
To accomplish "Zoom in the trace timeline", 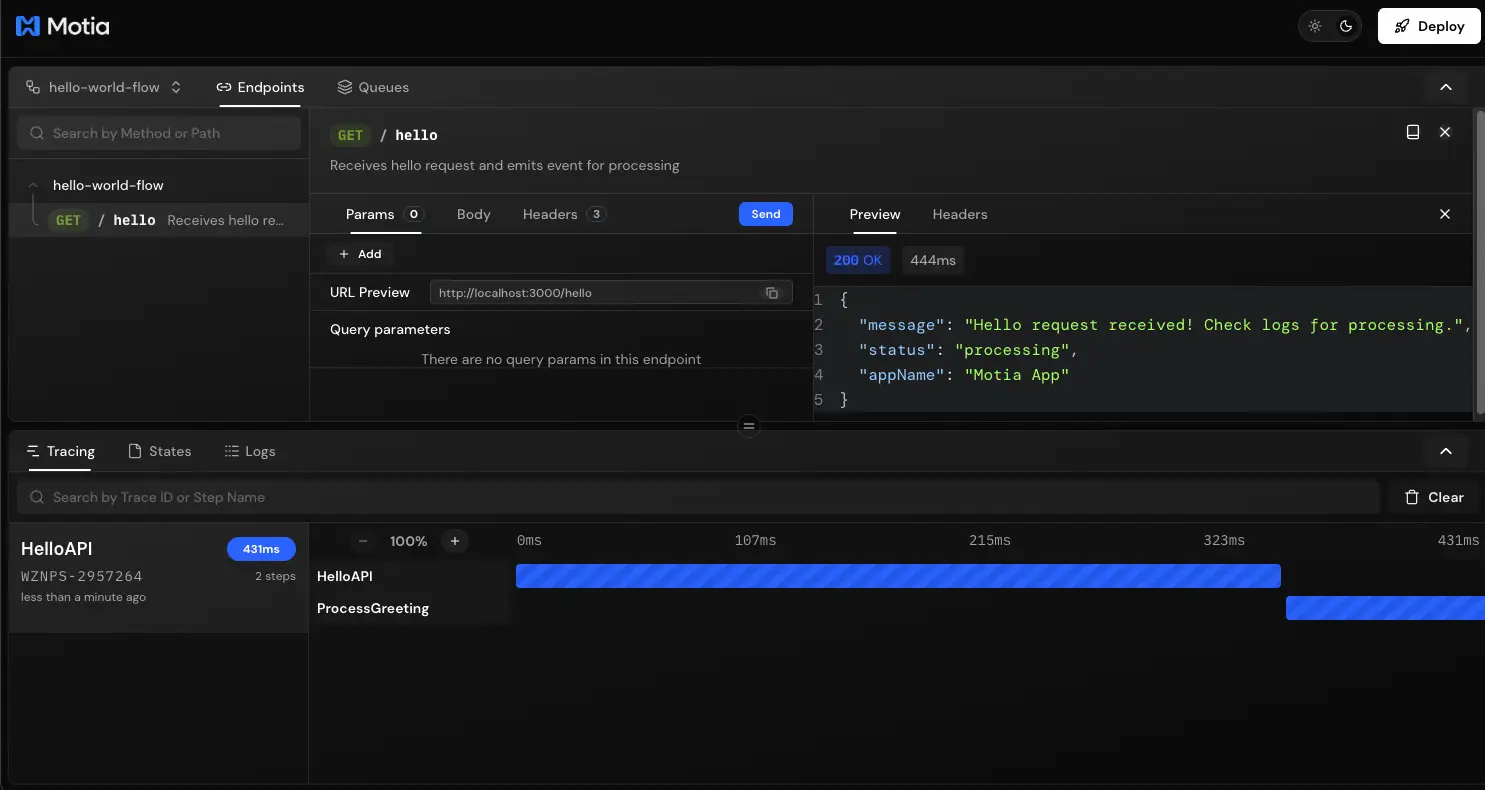I will coord(455,541).
